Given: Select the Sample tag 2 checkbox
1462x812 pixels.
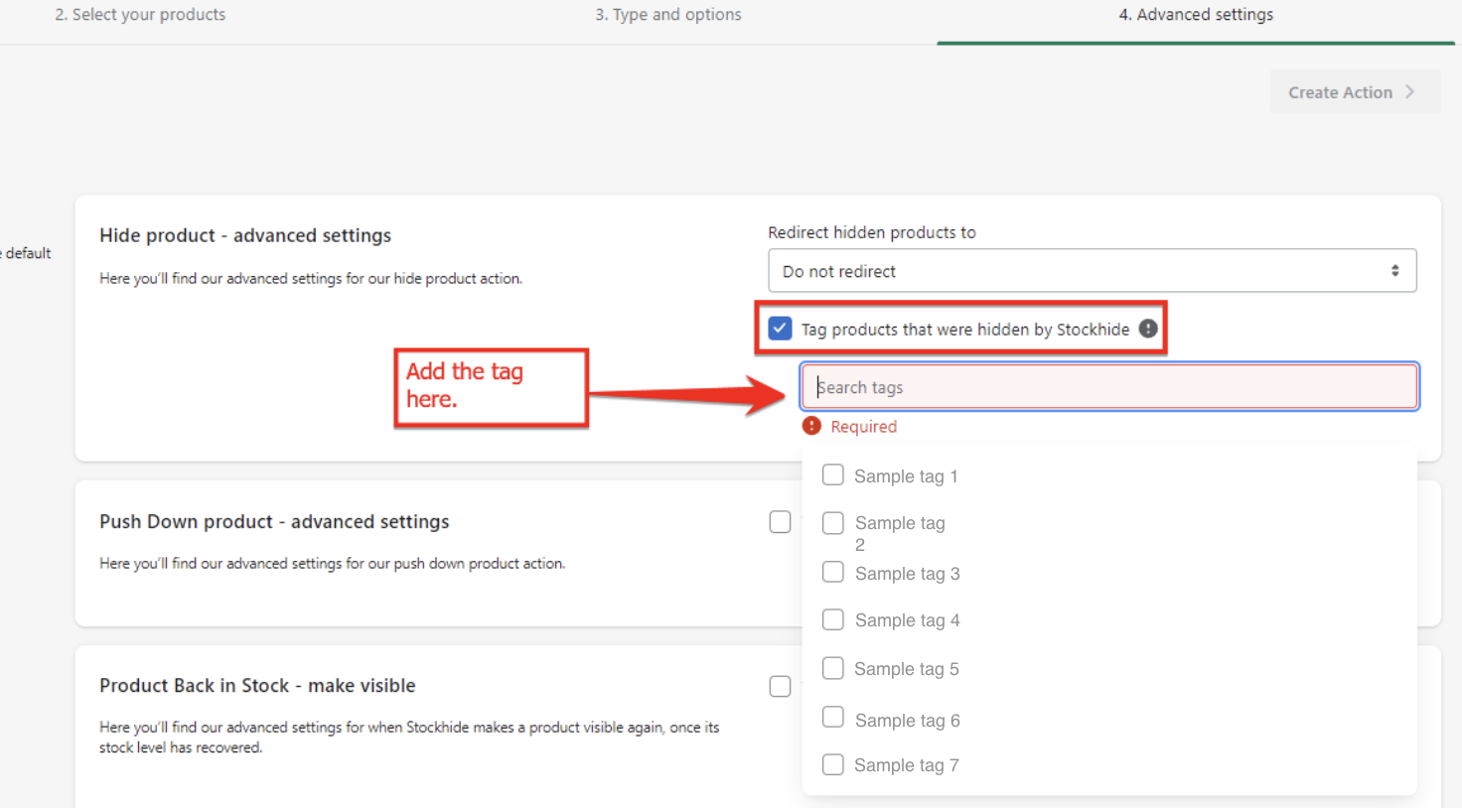Looking at the screenshot, I should pyautogui.click(x=833, y=523).
